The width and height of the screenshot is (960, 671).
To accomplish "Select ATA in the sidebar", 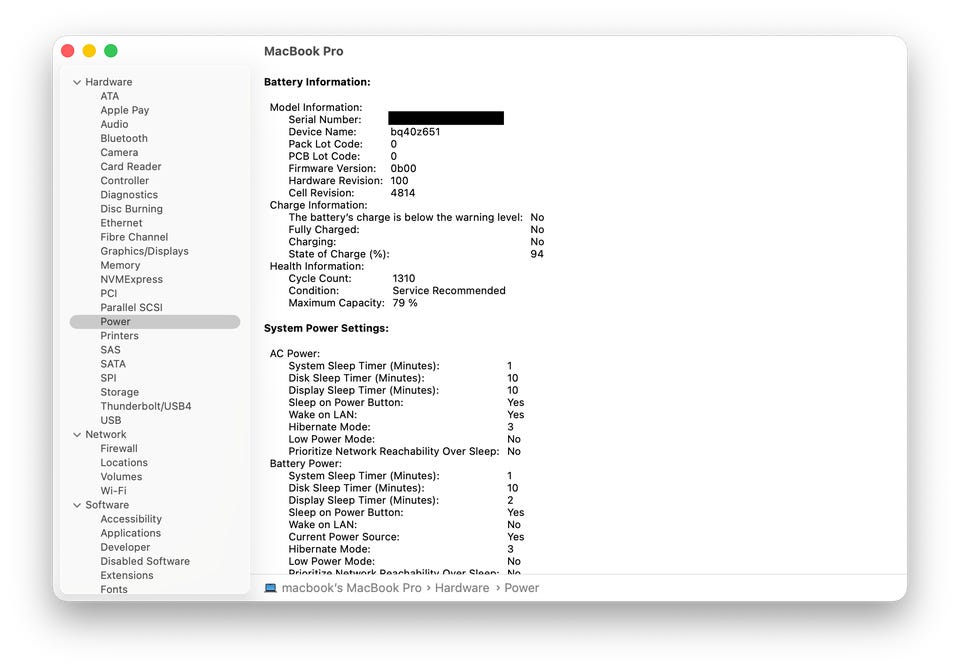I will pyautogui.click(x=110, y=96).
